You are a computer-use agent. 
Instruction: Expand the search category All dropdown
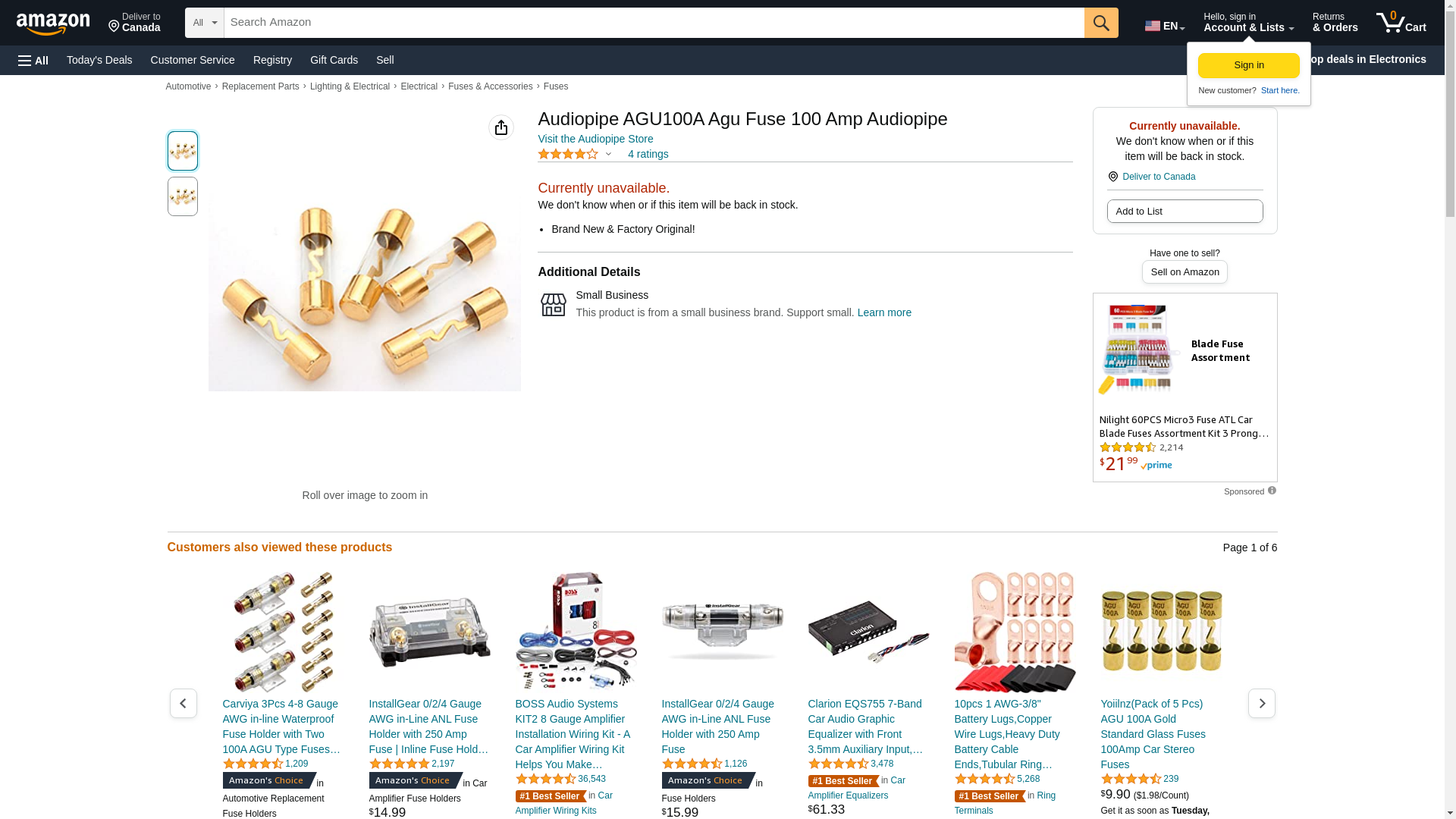tap(205, 23)
